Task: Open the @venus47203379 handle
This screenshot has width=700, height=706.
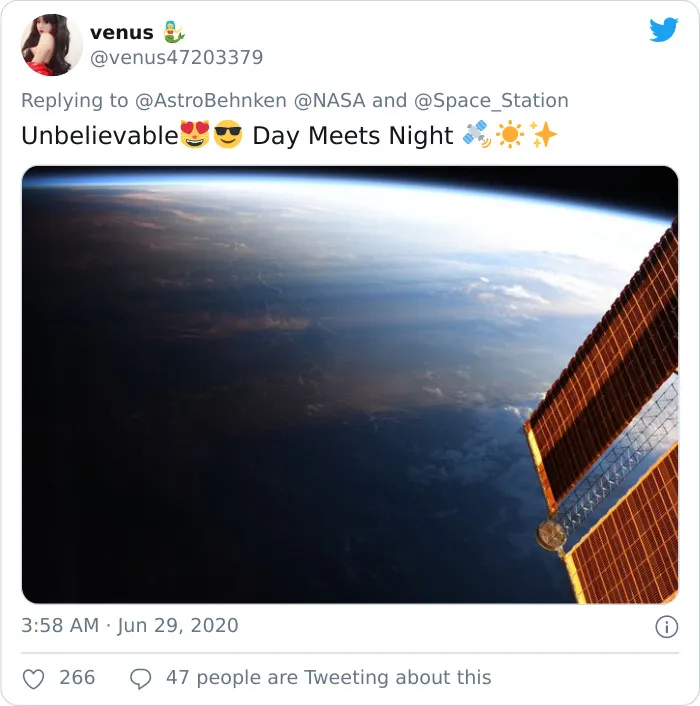Action: point(176,58)
